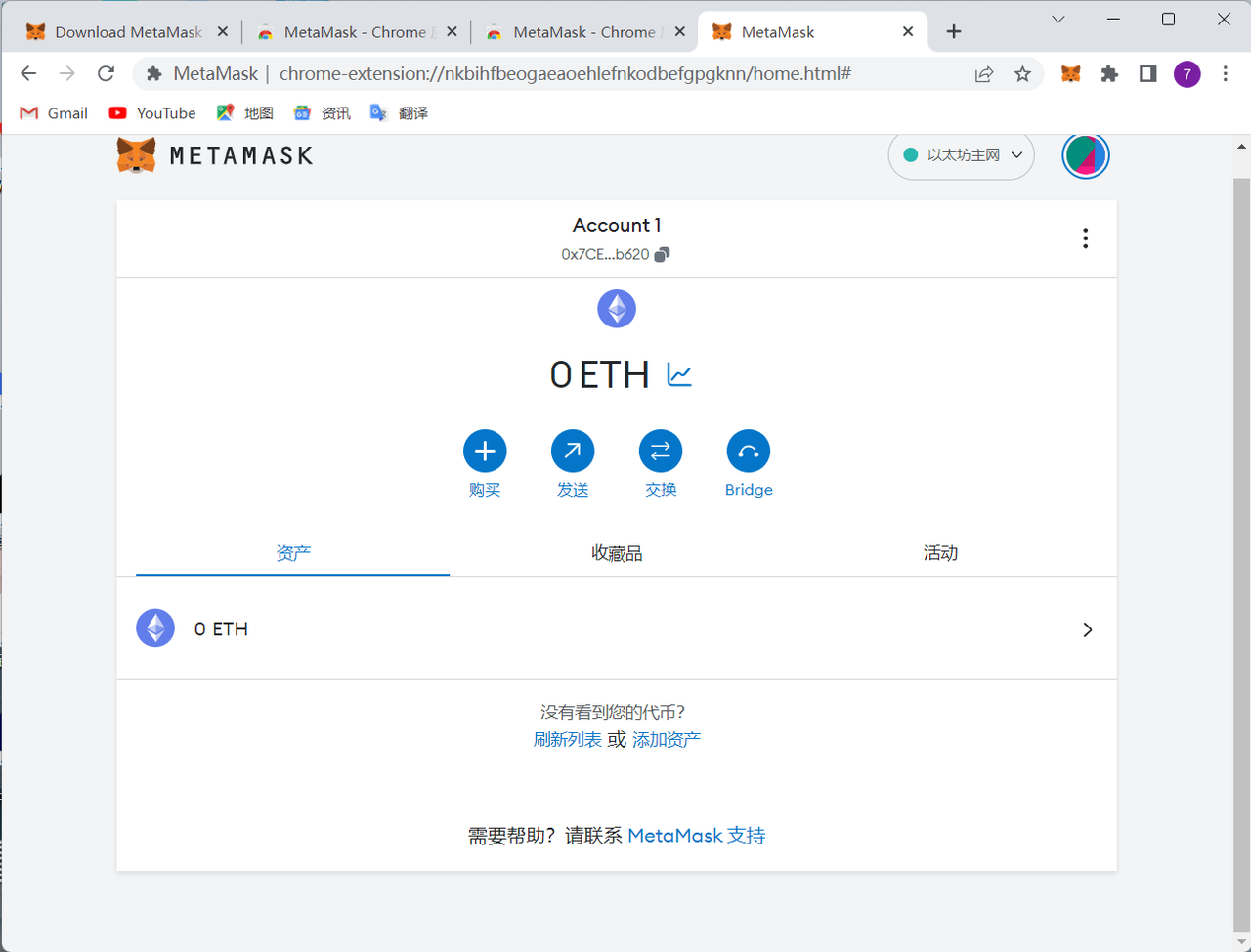Click the chrome-extension URL address bar
This screenshot has height=952, width=1251.
pos(565,73)
